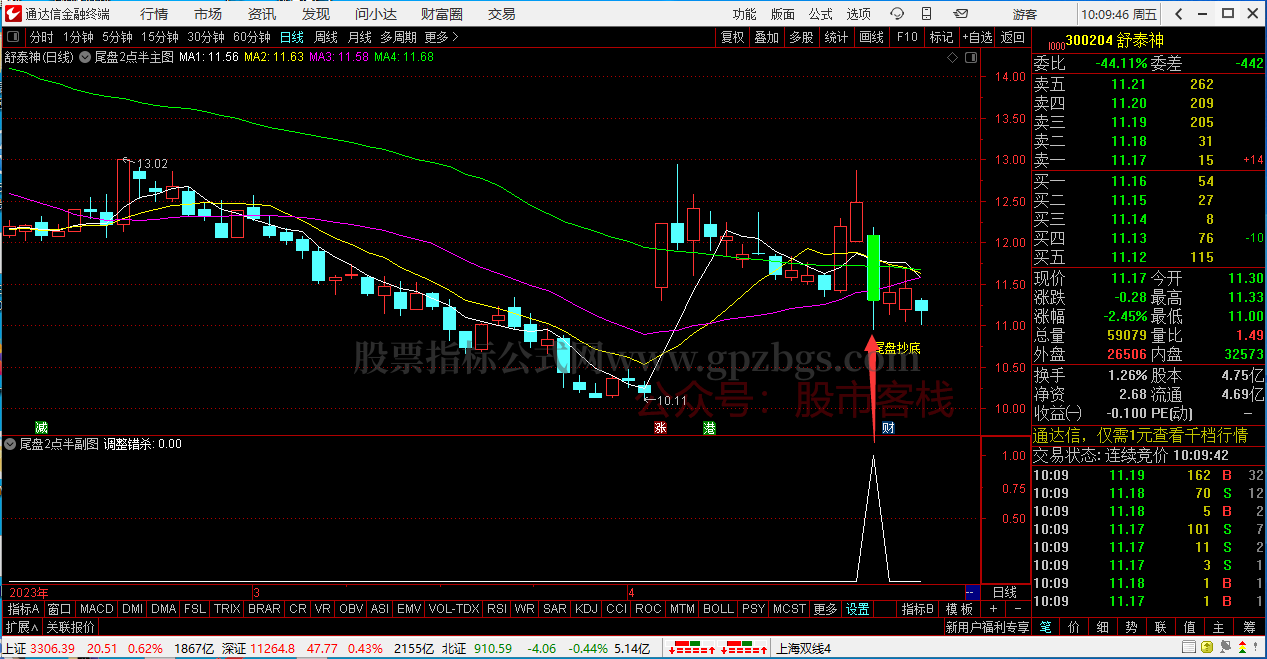Switch to 分时 intraday view
This screenshot has height=659, width=1267.
pos(42,37)
